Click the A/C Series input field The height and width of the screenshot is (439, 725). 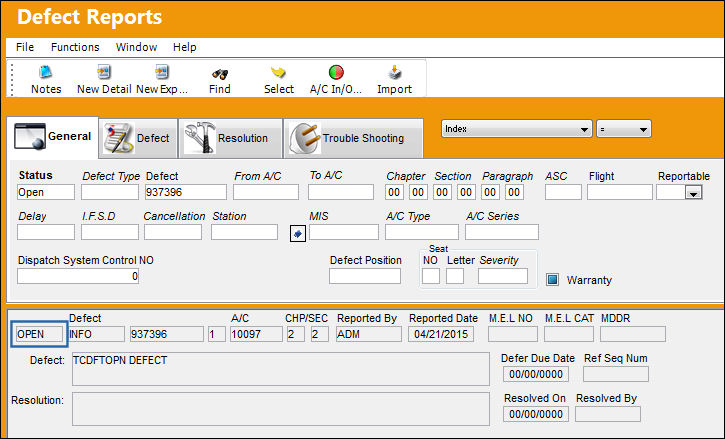coord(502,232)
